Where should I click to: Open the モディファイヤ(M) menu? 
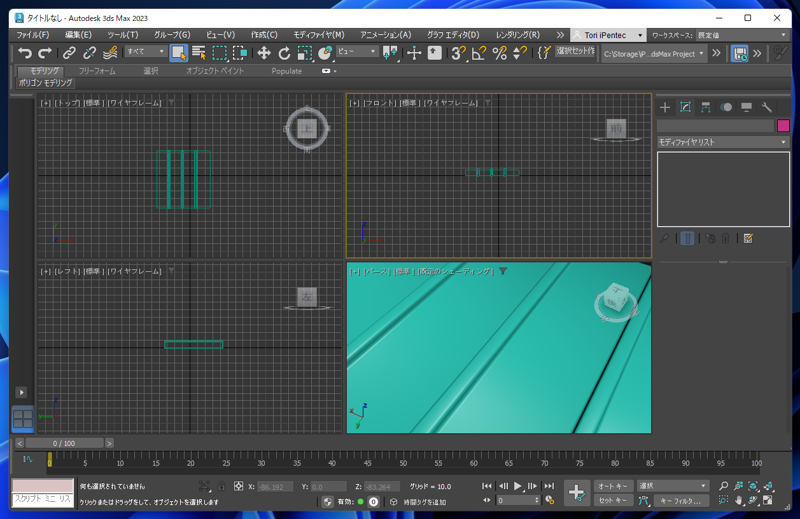coord(318,35)
